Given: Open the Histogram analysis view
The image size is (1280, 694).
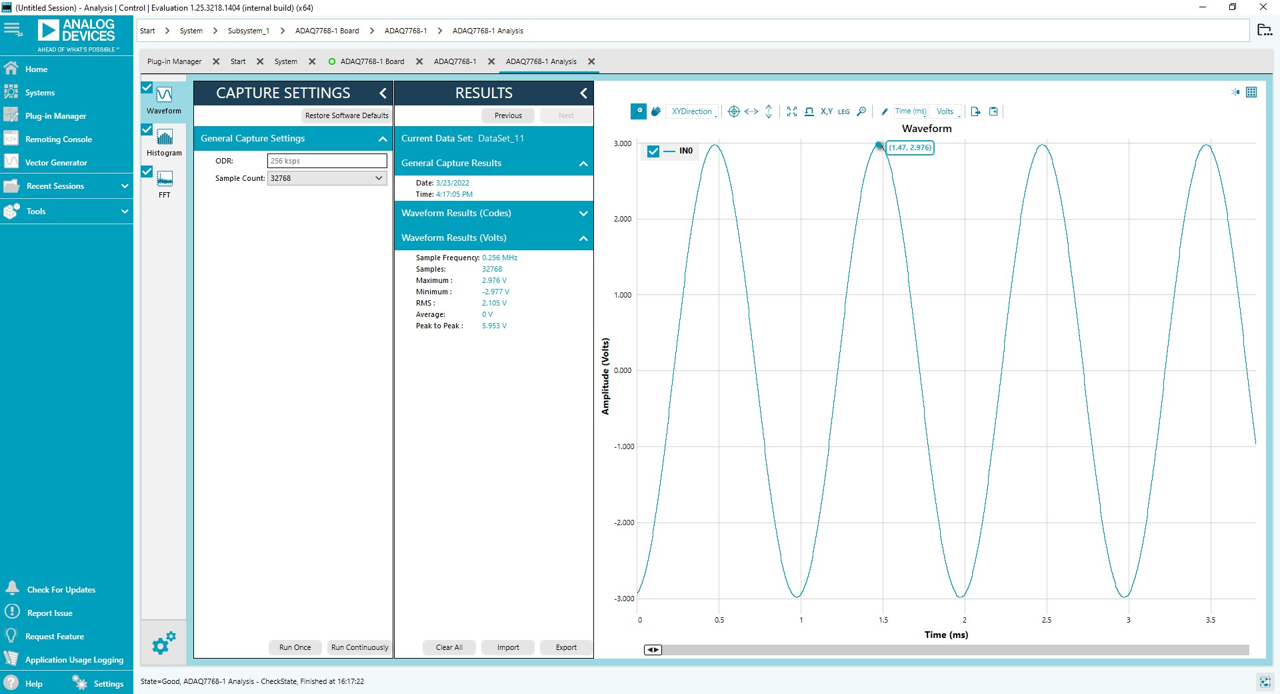Looking at the screenshot, I should pyautogui.click(x=163, y=136).
